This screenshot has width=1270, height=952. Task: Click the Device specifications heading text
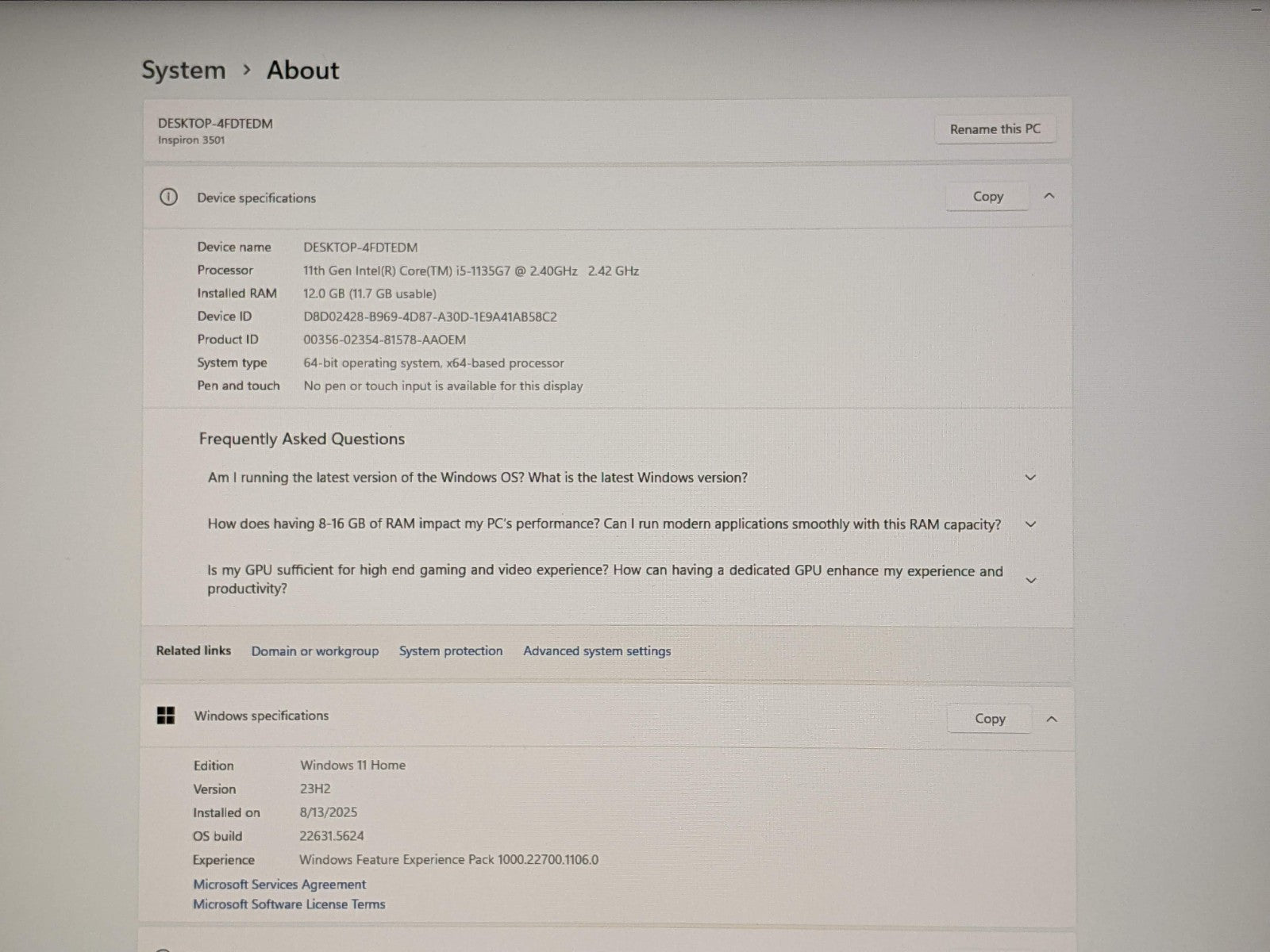(x=256, y=198)
